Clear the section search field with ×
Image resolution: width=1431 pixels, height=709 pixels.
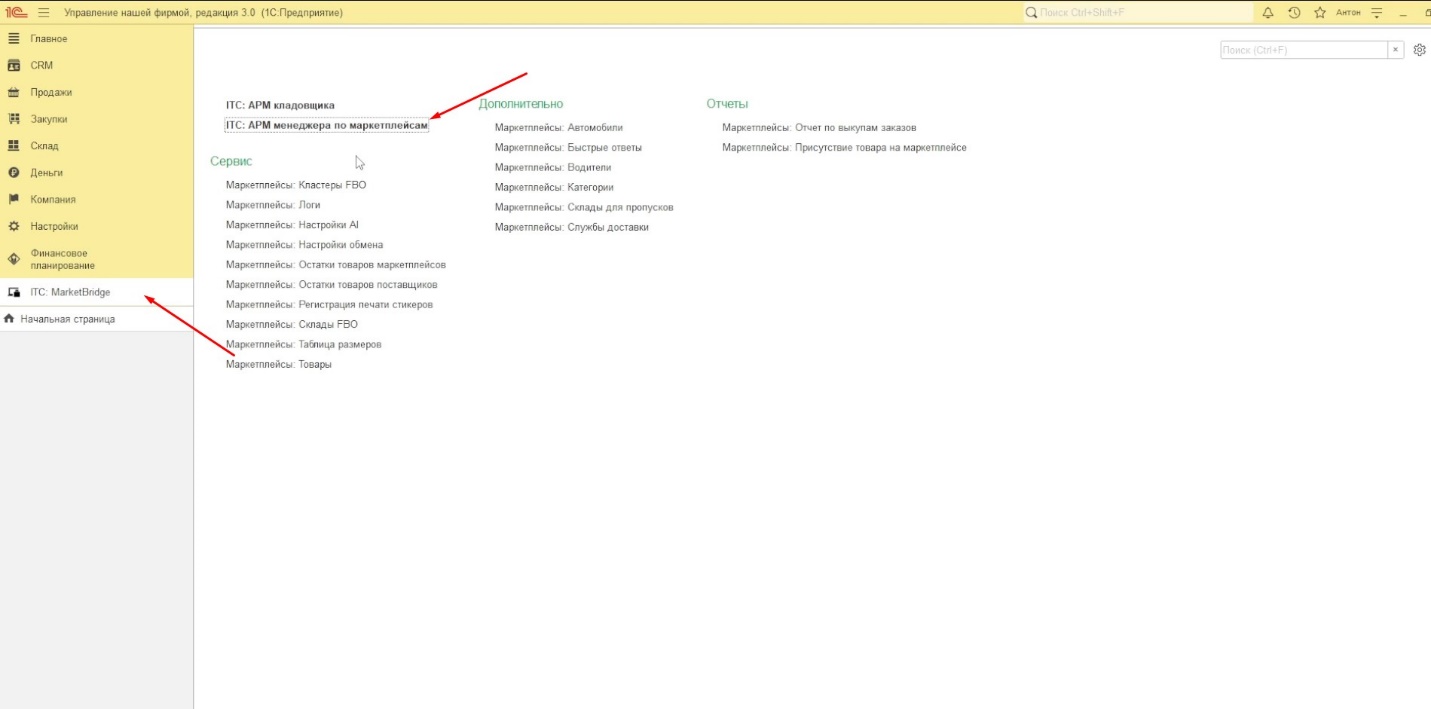click(1395, 50)
